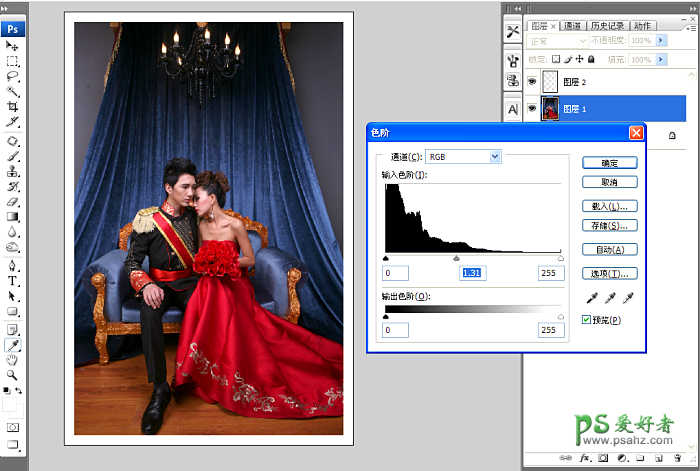Expand the layer opacity slider arrow

pyautogui.click(x=675, y=42)
